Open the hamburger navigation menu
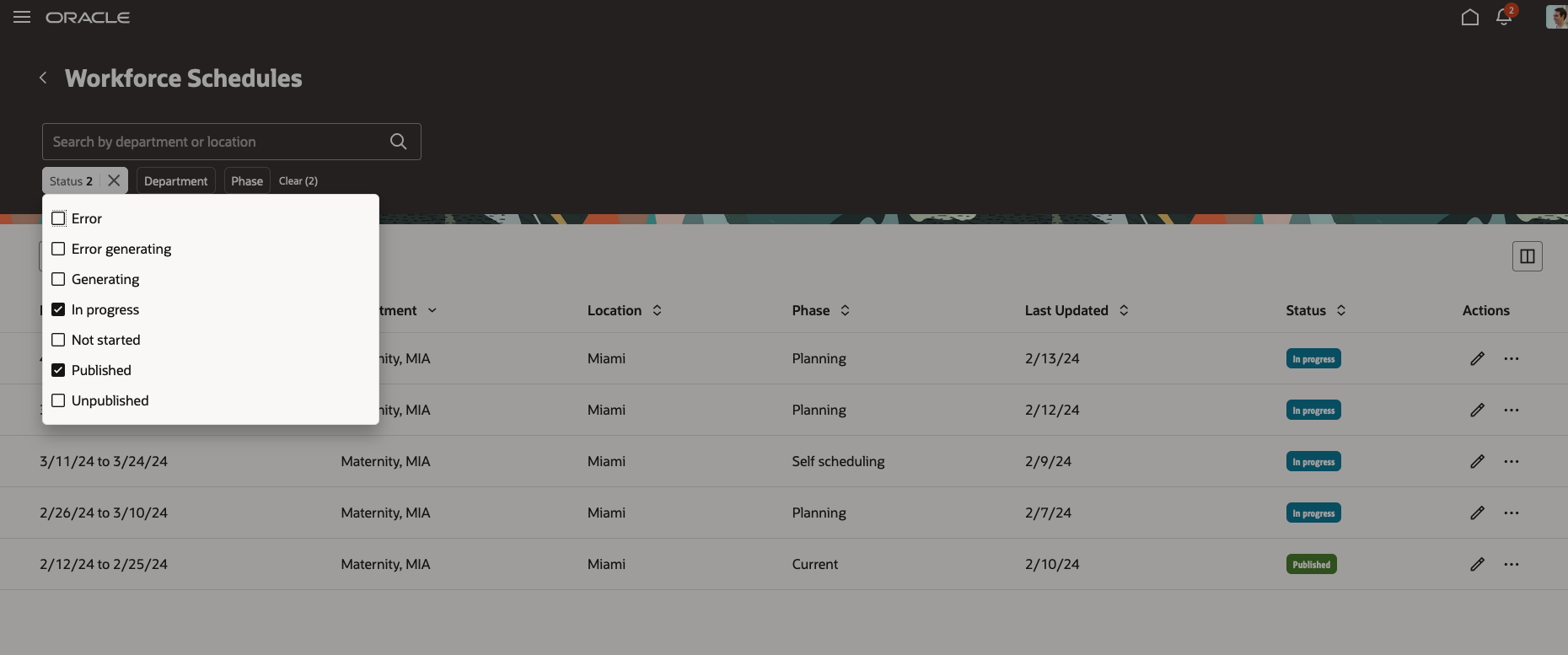 (22, 18)
